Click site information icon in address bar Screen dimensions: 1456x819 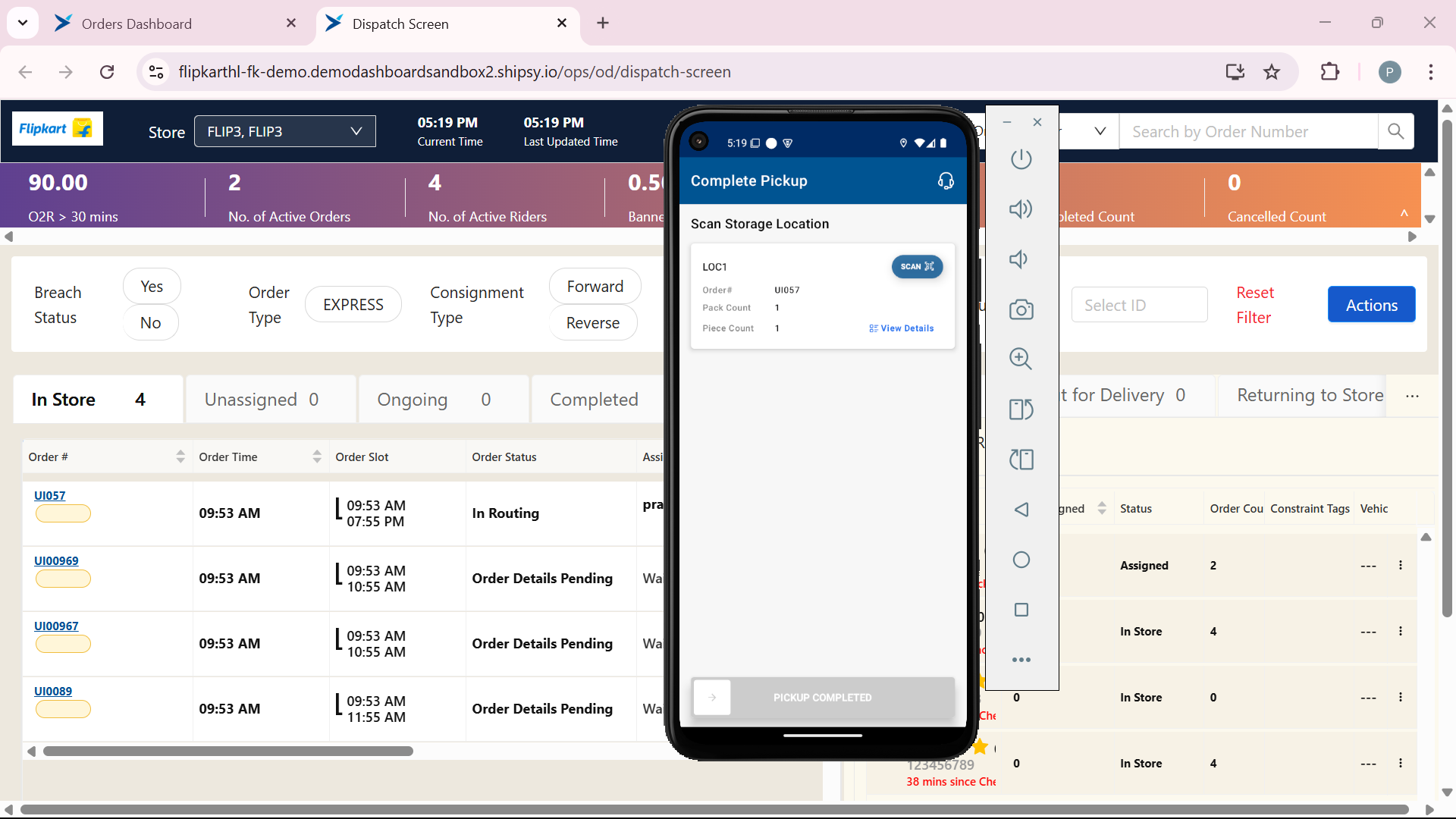(x=156, y=72)
